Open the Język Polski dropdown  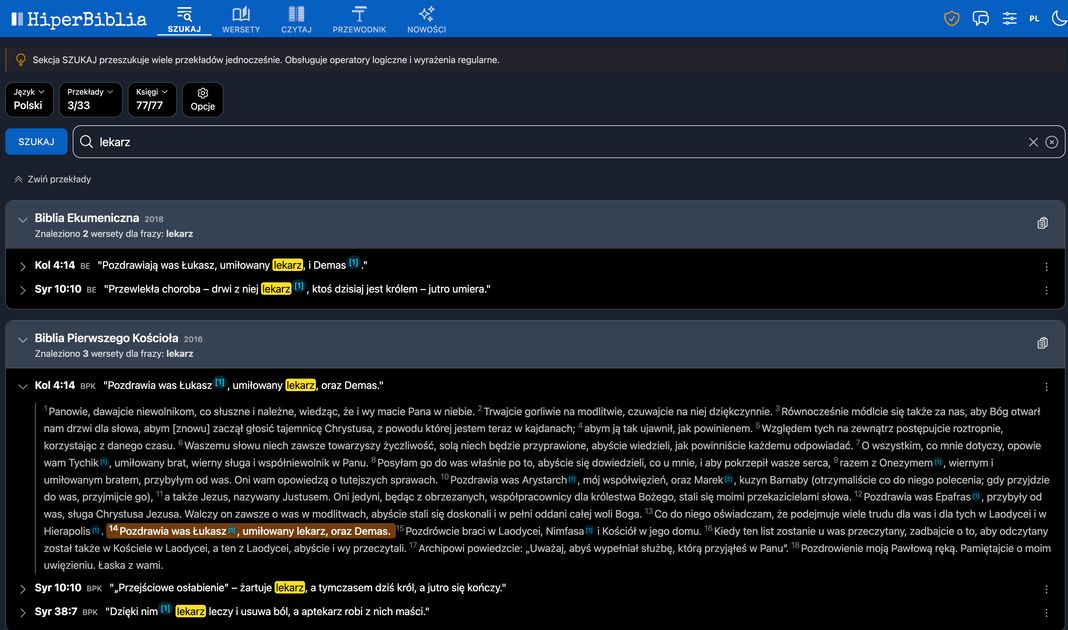pyautogui.click(x=28, y=99)
